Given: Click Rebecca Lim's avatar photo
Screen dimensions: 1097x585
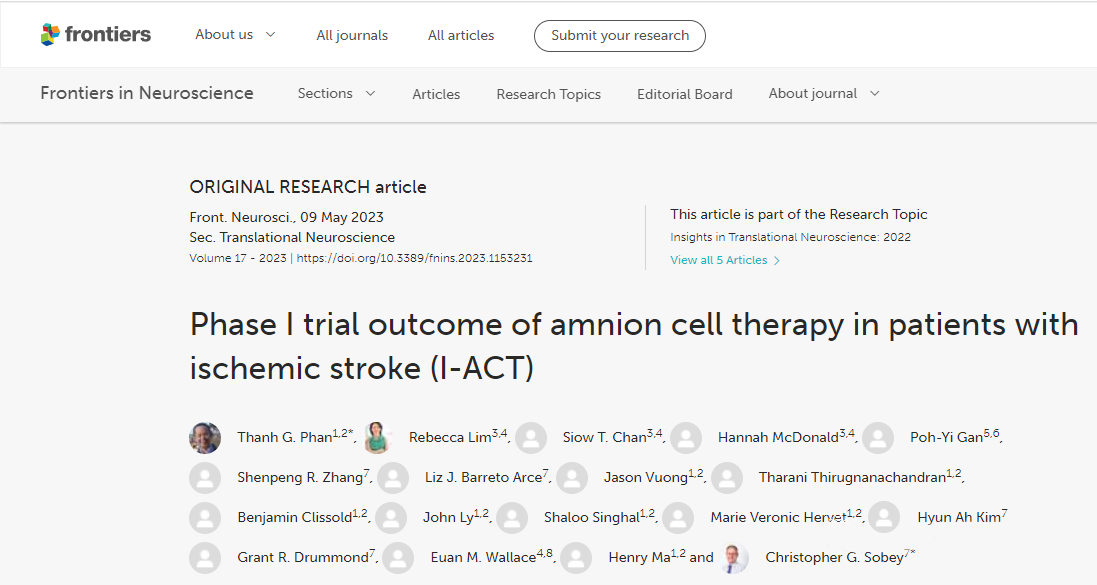Looking at the screenshot, I should click(377, 437).
